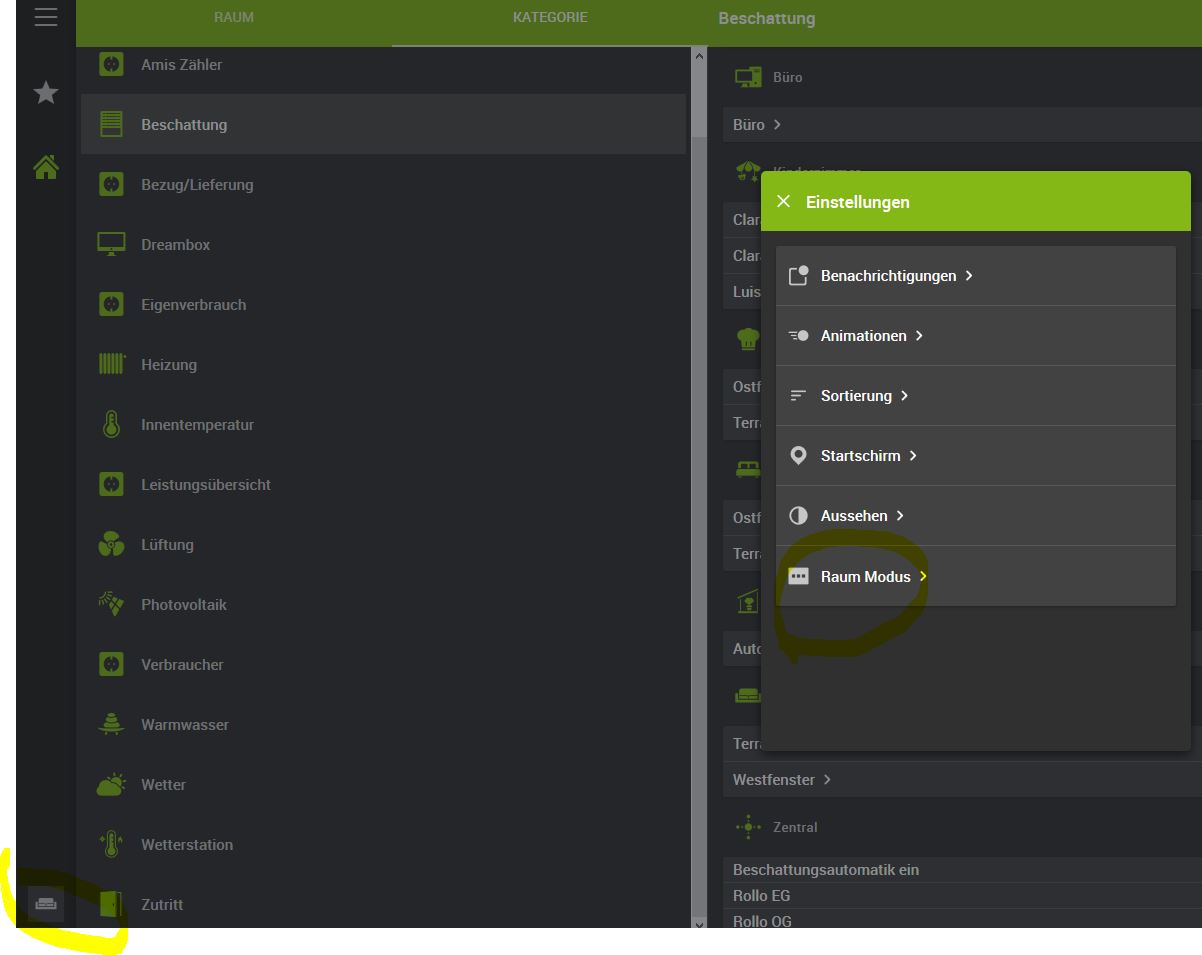The width and height of the screenshot is (1202, 955).
Task: Switch to the KATEGORIE tab
Action: 550,18
